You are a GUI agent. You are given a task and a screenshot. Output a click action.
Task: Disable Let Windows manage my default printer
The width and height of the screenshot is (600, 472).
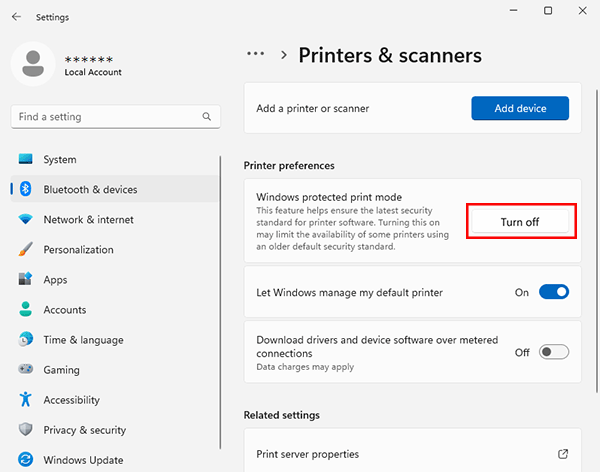tap(553, 292)
